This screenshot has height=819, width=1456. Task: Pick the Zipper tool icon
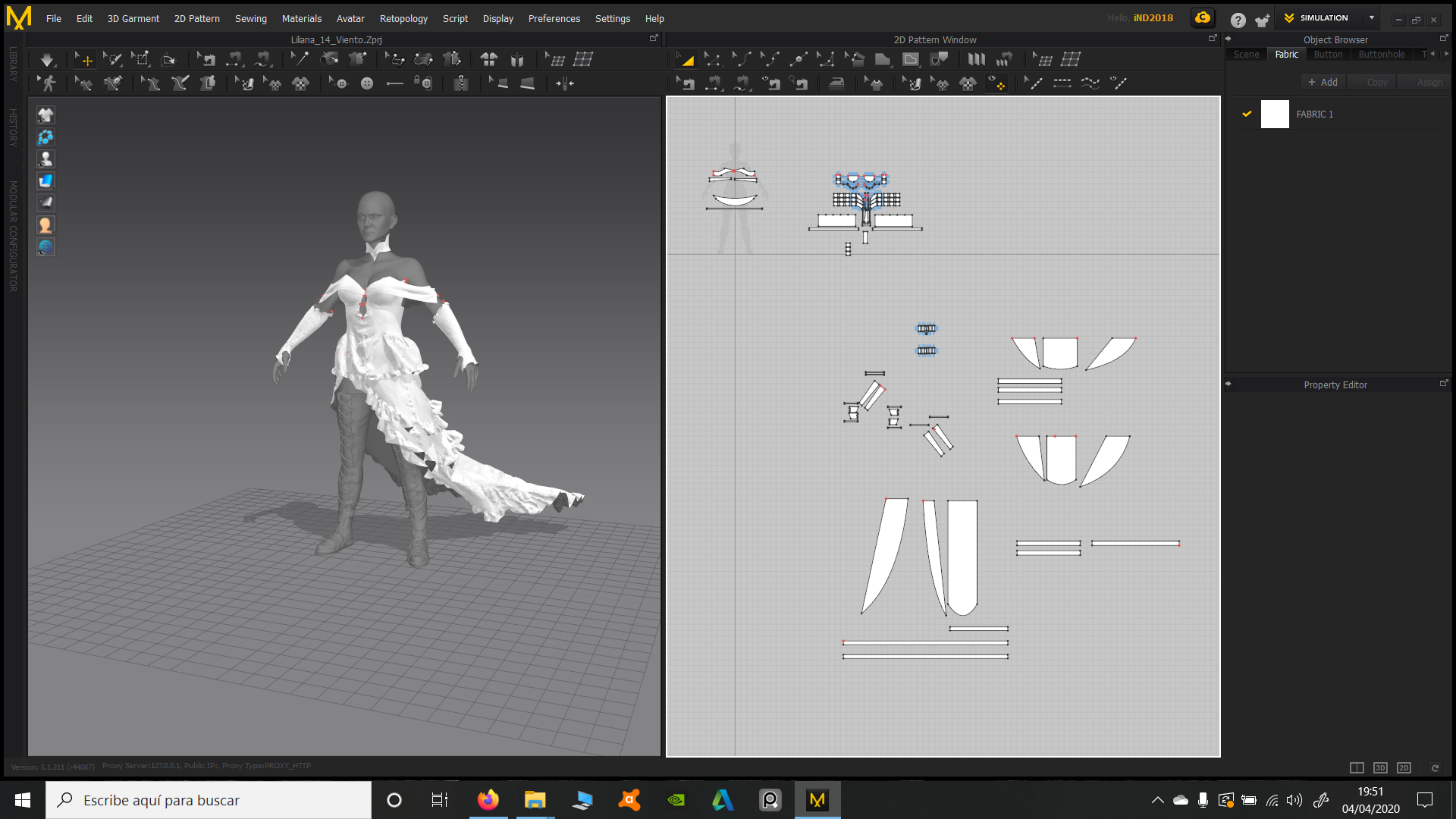pyautogui.click(x=461, y=83)
